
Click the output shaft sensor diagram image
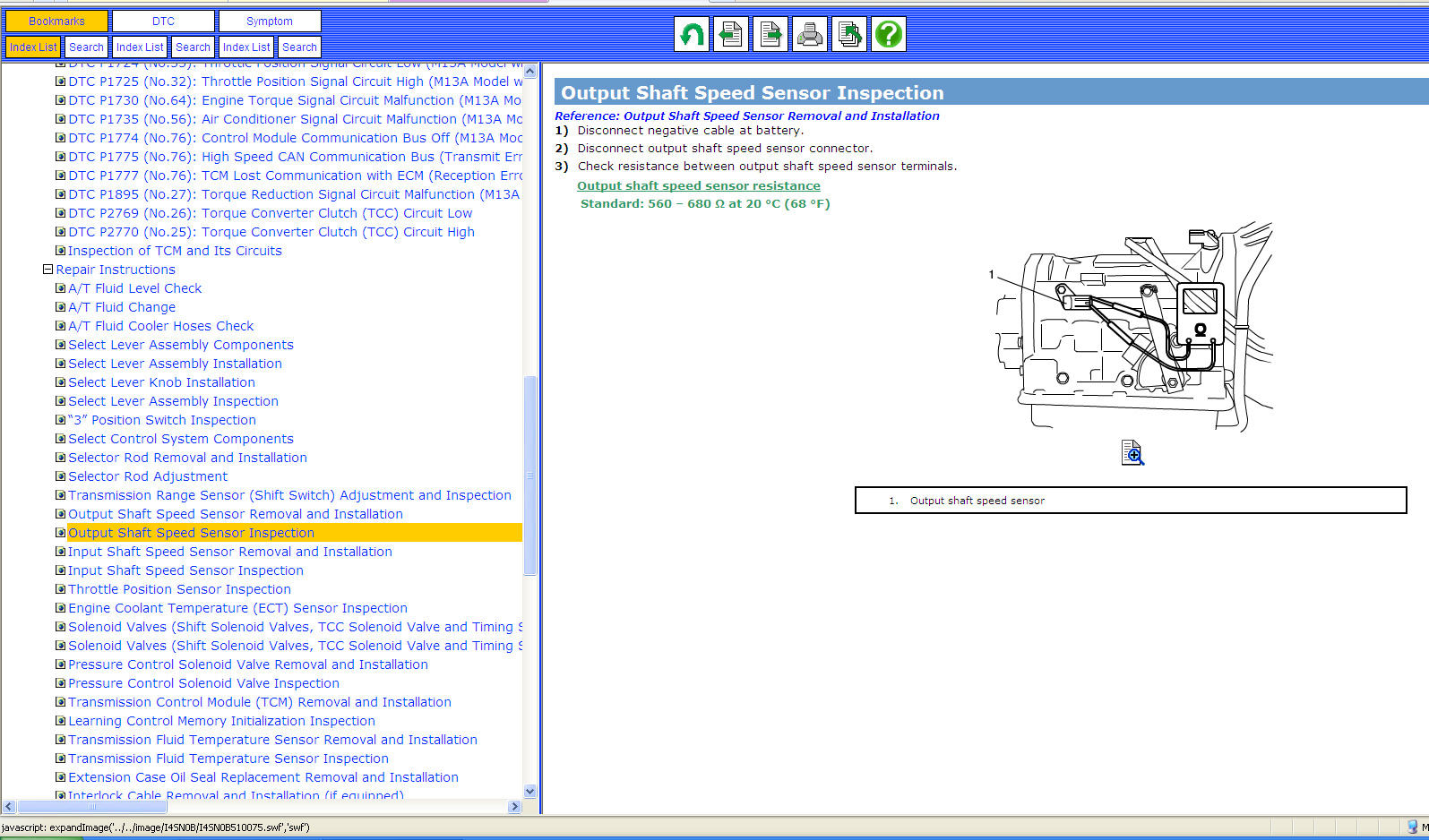pyautogui.click(x=1133, y=327)
